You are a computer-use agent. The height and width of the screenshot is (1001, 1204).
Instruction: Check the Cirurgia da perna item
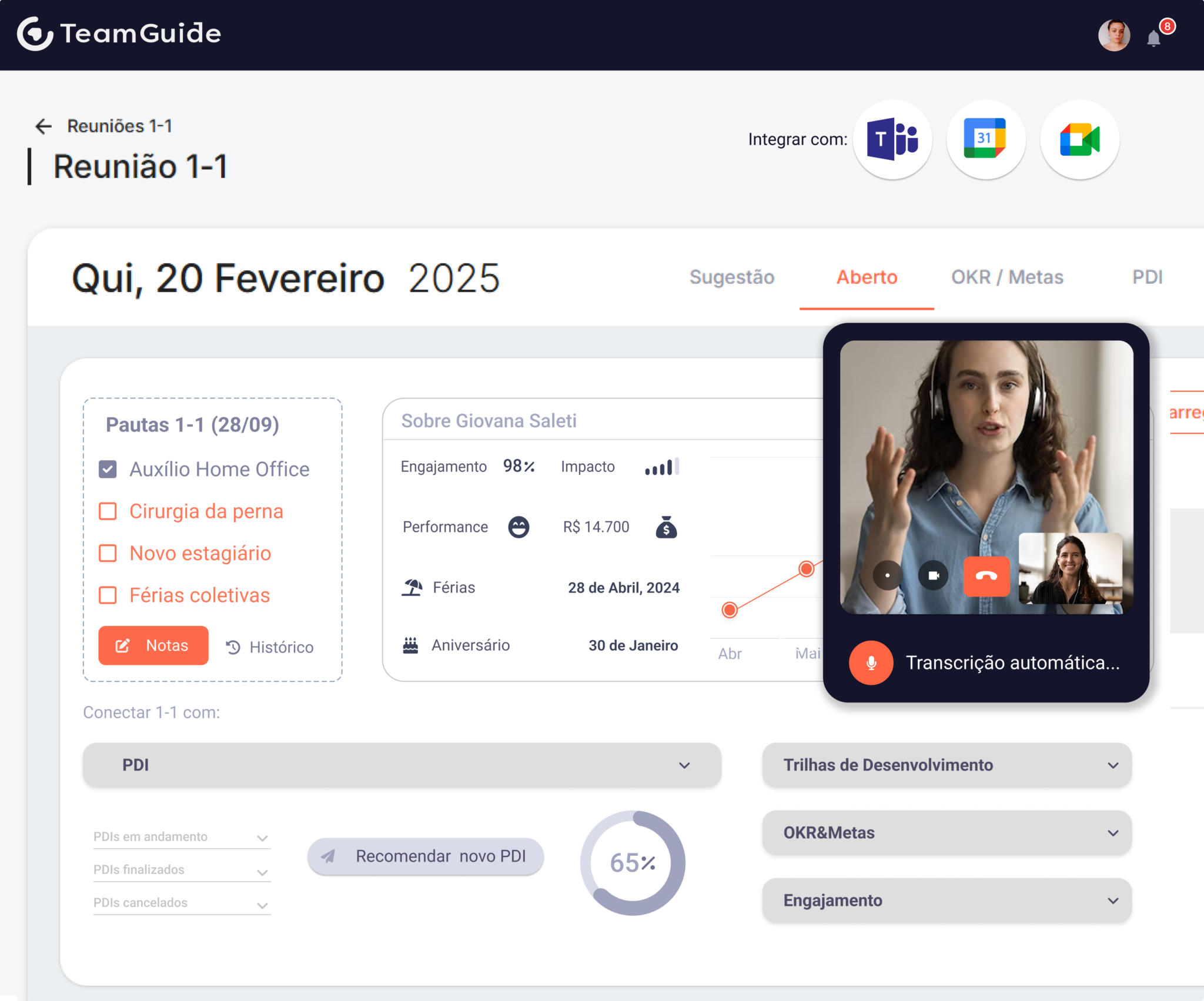pos(108,511)
